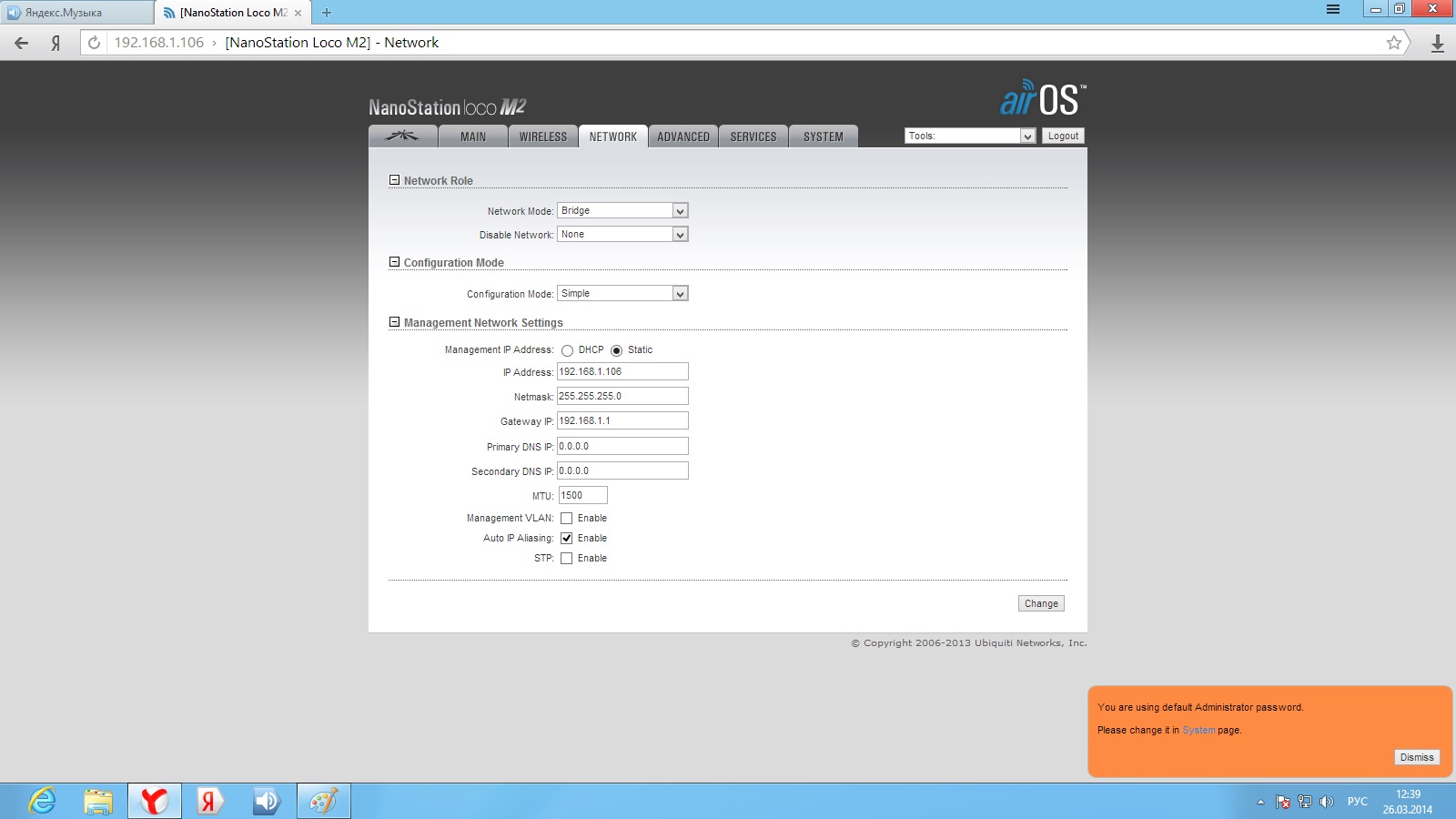Open the speaker app in the taskbar
This screenshot has height=819, width=1456.
click(x=267, y=801)
